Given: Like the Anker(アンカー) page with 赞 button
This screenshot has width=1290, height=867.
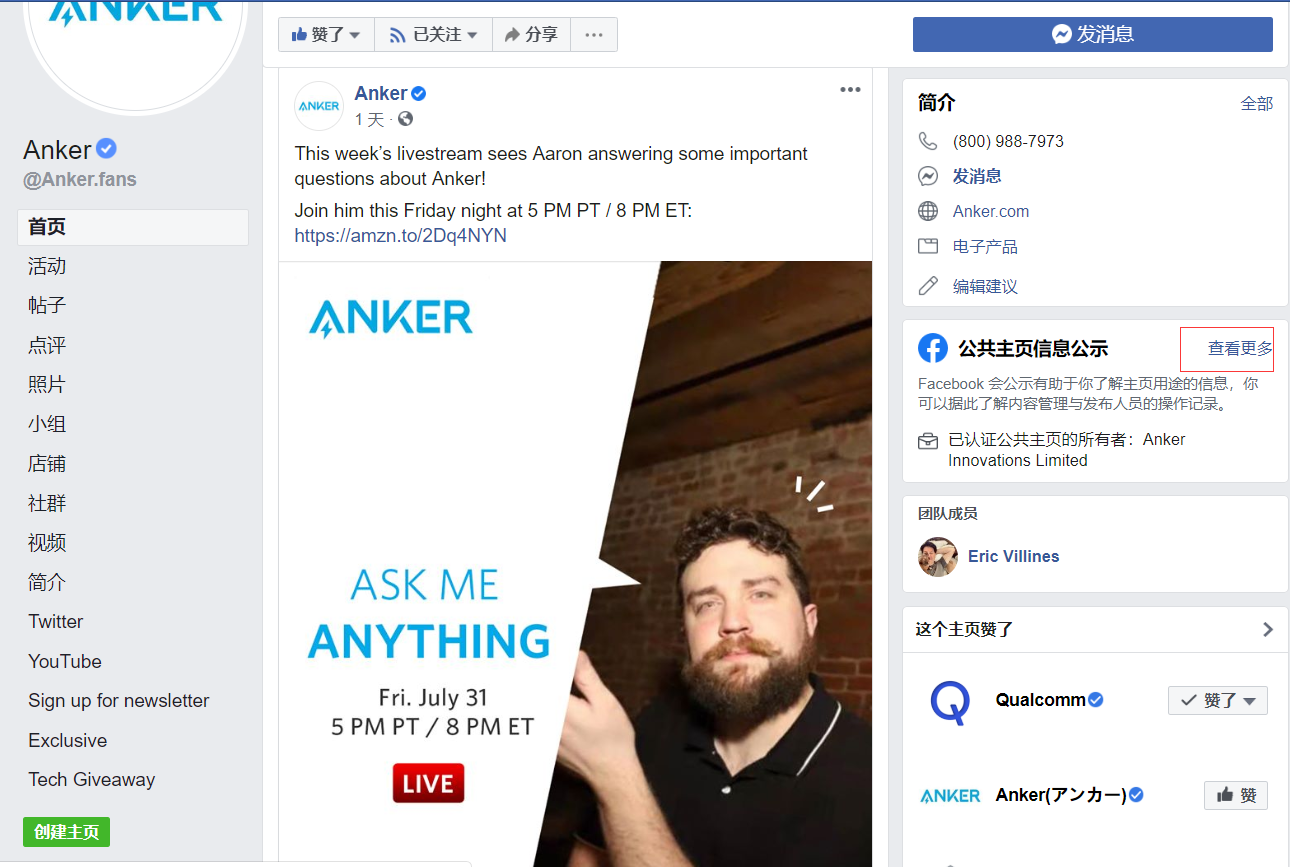Looking at the screenshot, I should (x=1236, y=795).
